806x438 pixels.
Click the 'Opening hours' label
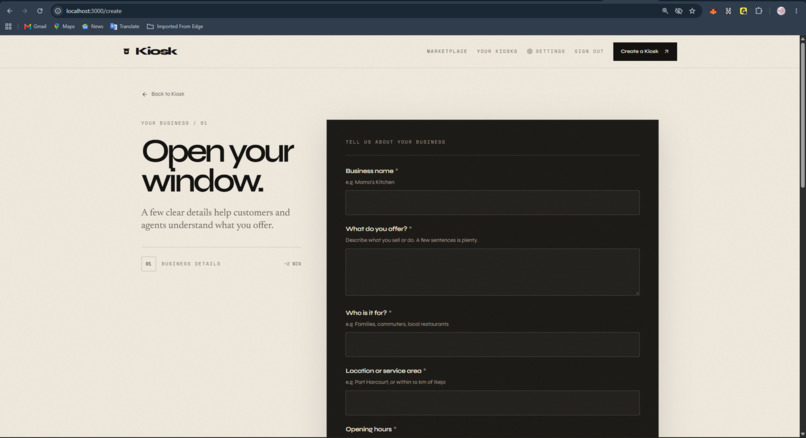point(369,429)
